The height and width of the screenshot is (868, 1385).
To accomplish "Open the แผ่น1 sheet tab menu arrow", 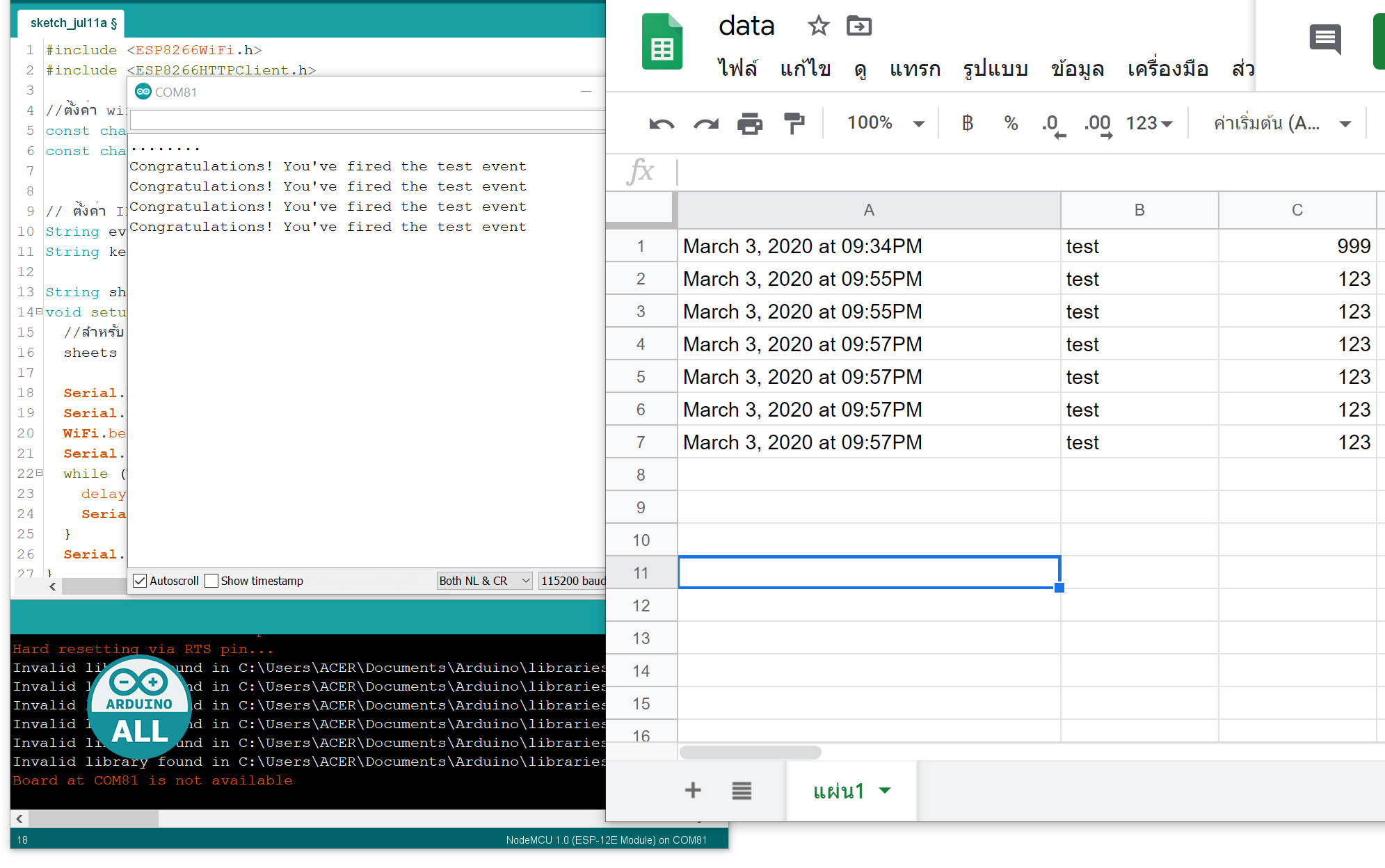I will coord(885,791).
